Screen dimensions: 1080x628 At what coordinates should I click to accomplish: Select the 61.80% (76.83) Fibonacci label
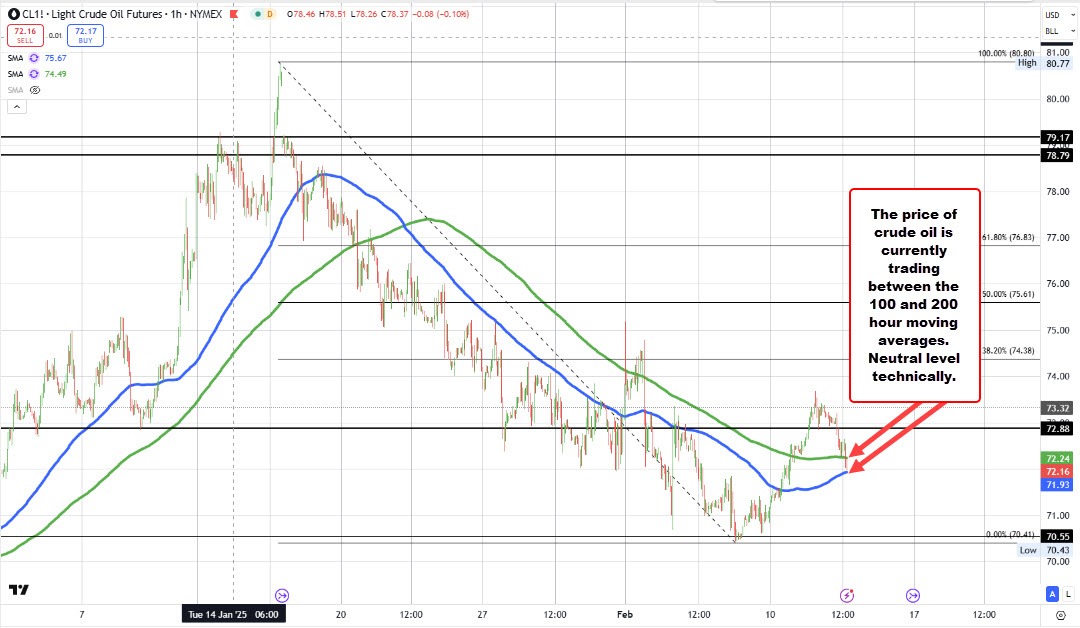coord(1008,237)
